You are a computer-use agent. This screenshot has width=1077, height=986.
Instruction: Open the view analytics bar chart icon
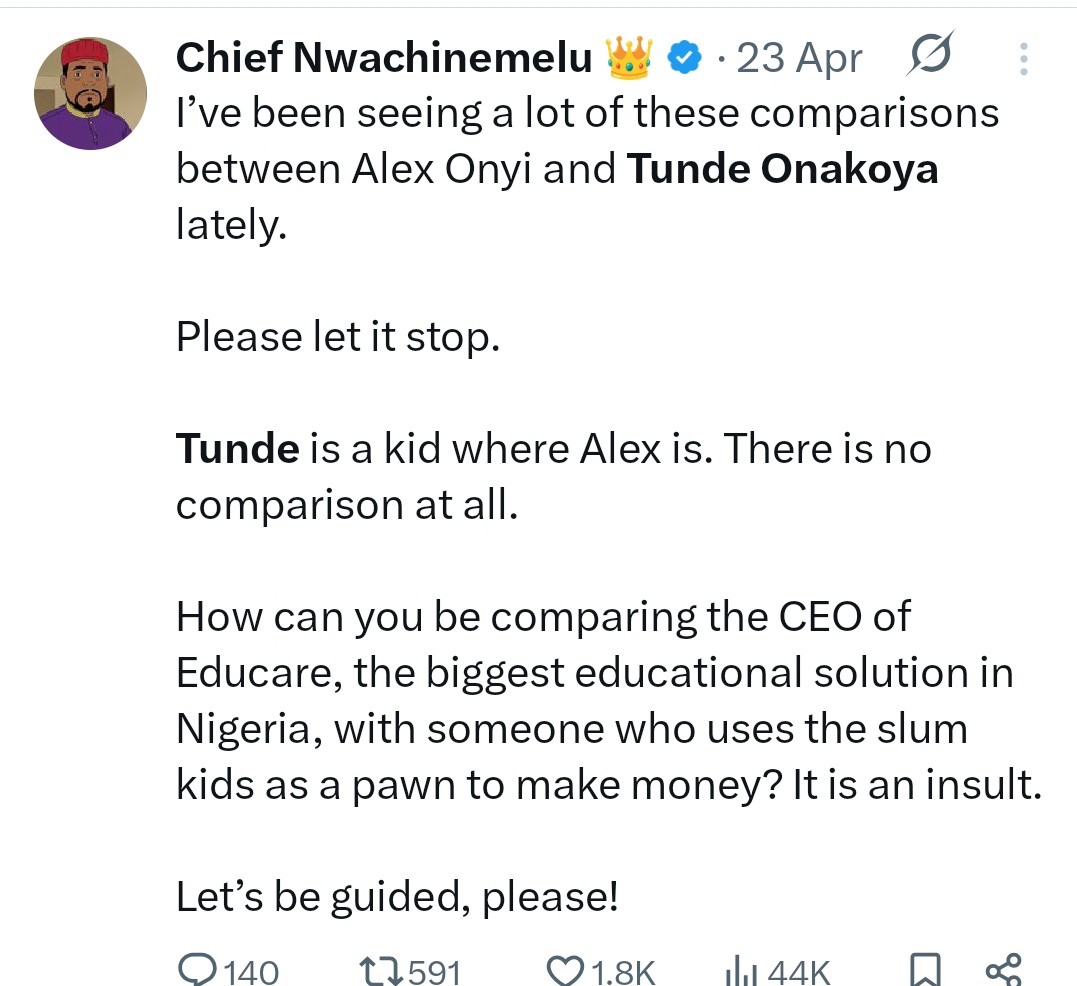coord(741,971)
